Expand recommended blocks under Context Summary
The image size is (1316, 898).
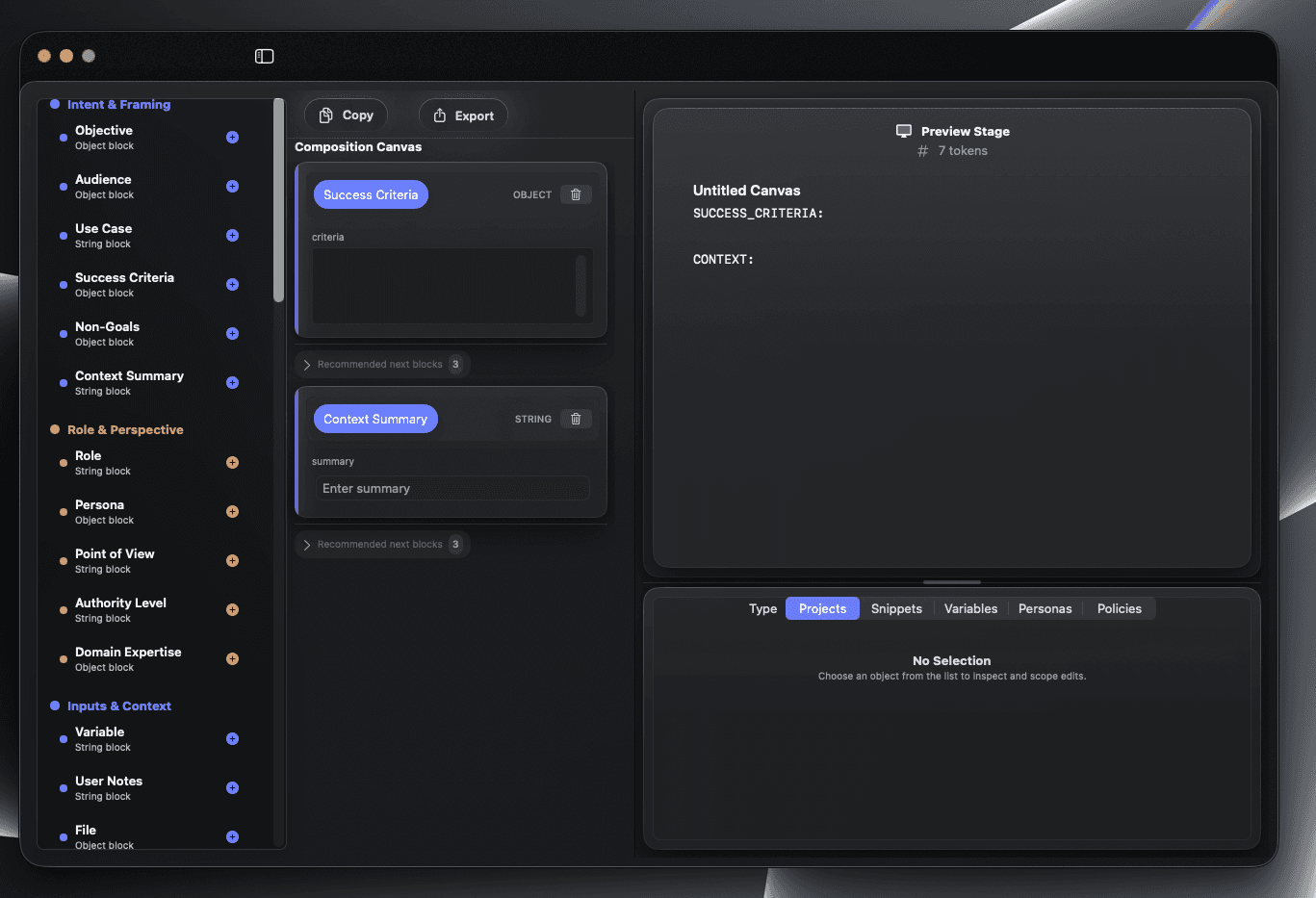382,545
